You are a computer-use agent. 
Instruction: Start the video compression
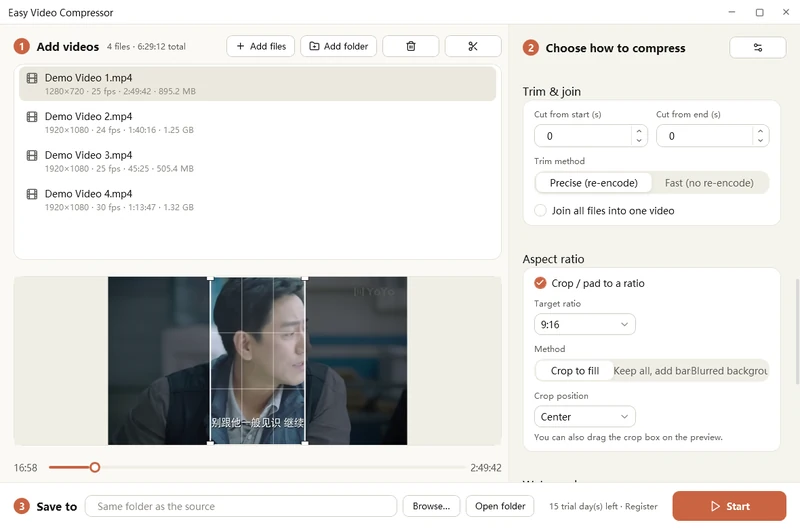tap(729, 506)
